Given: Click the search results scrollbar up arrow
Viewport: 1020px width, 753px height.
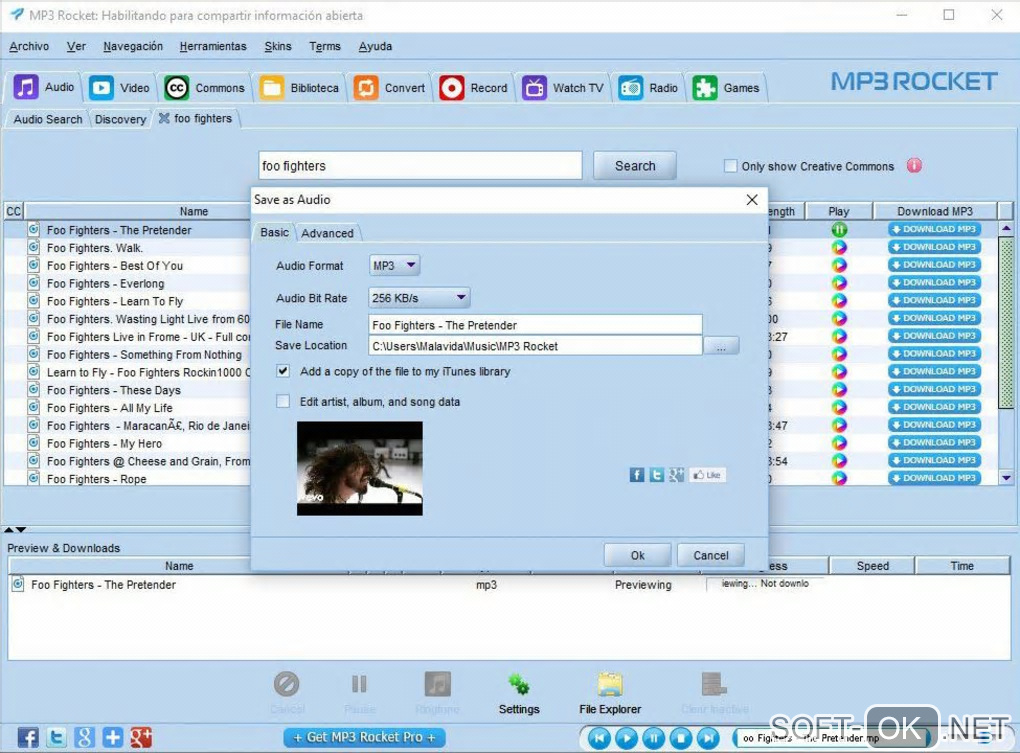Looking at the screenshot, I should click(x=1006, y=229).
